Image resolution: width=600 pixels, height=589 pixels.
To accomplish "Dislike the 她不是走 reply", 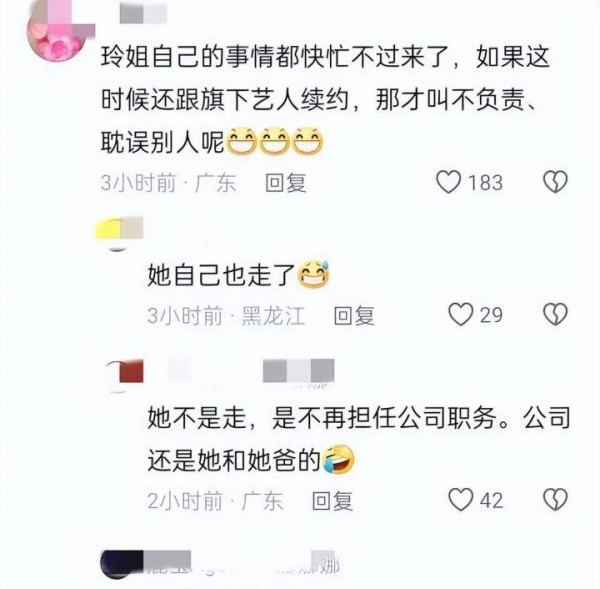I will coord(555,500).
